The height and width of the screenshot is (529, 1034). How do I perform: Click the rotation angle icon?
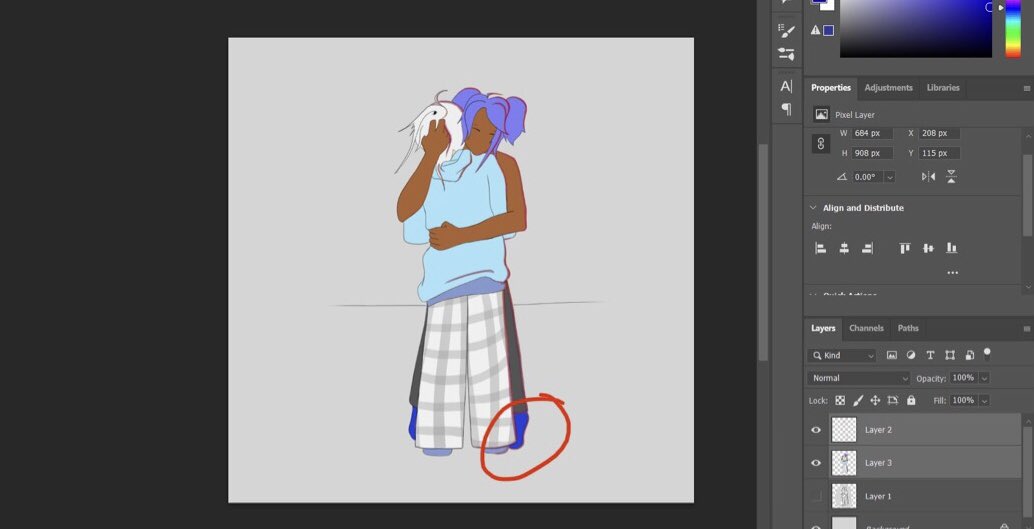click(x=841, y=177)
